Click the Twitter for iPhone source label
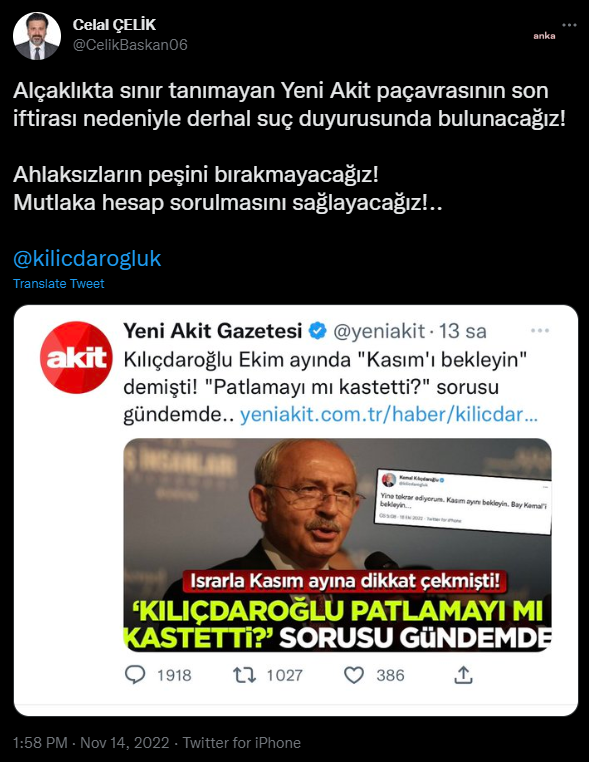 pyautogui.click(x=242, y=743)
